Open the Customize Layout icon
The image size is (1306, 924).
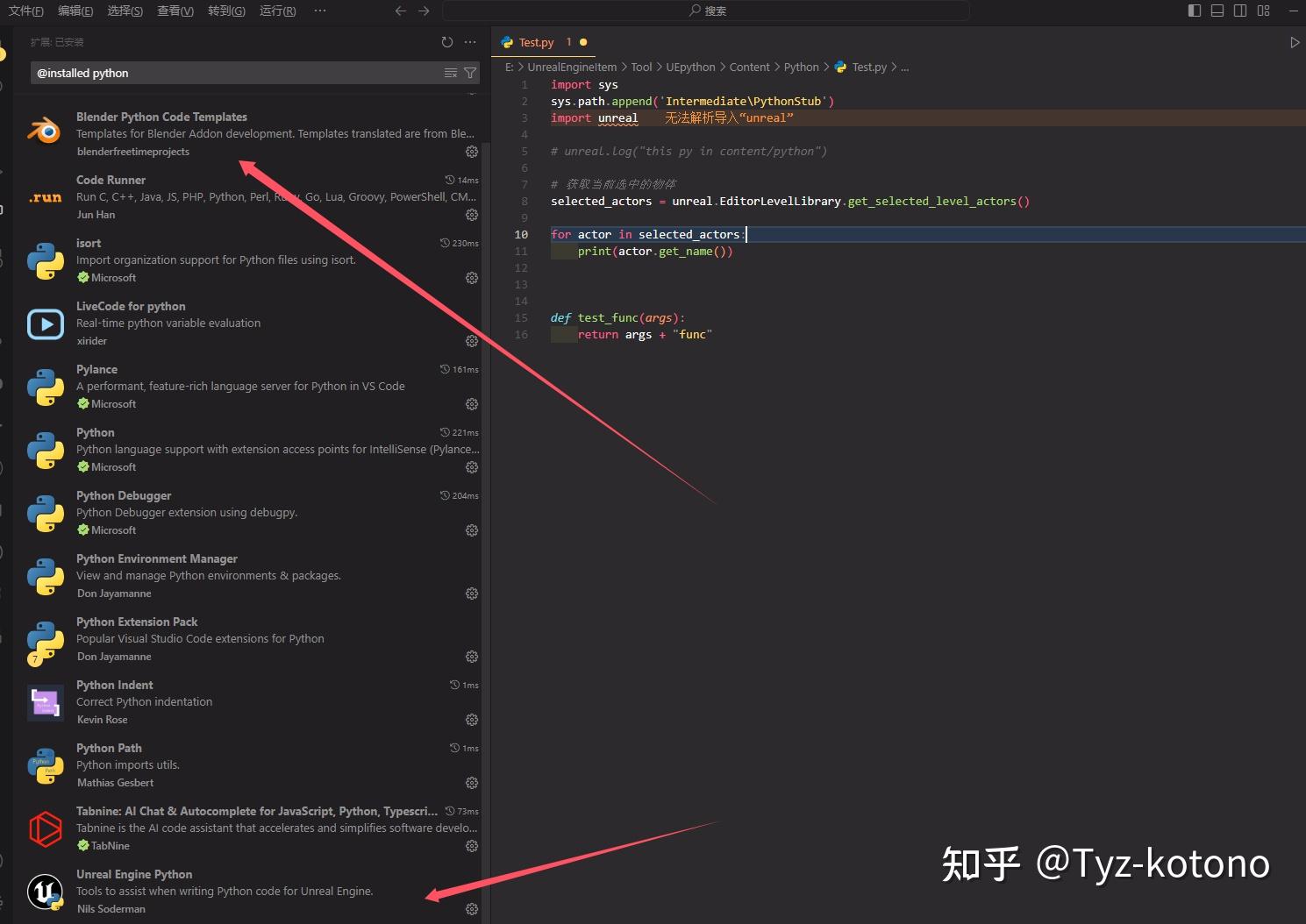pyautogui.click(x=1263, y=11)
